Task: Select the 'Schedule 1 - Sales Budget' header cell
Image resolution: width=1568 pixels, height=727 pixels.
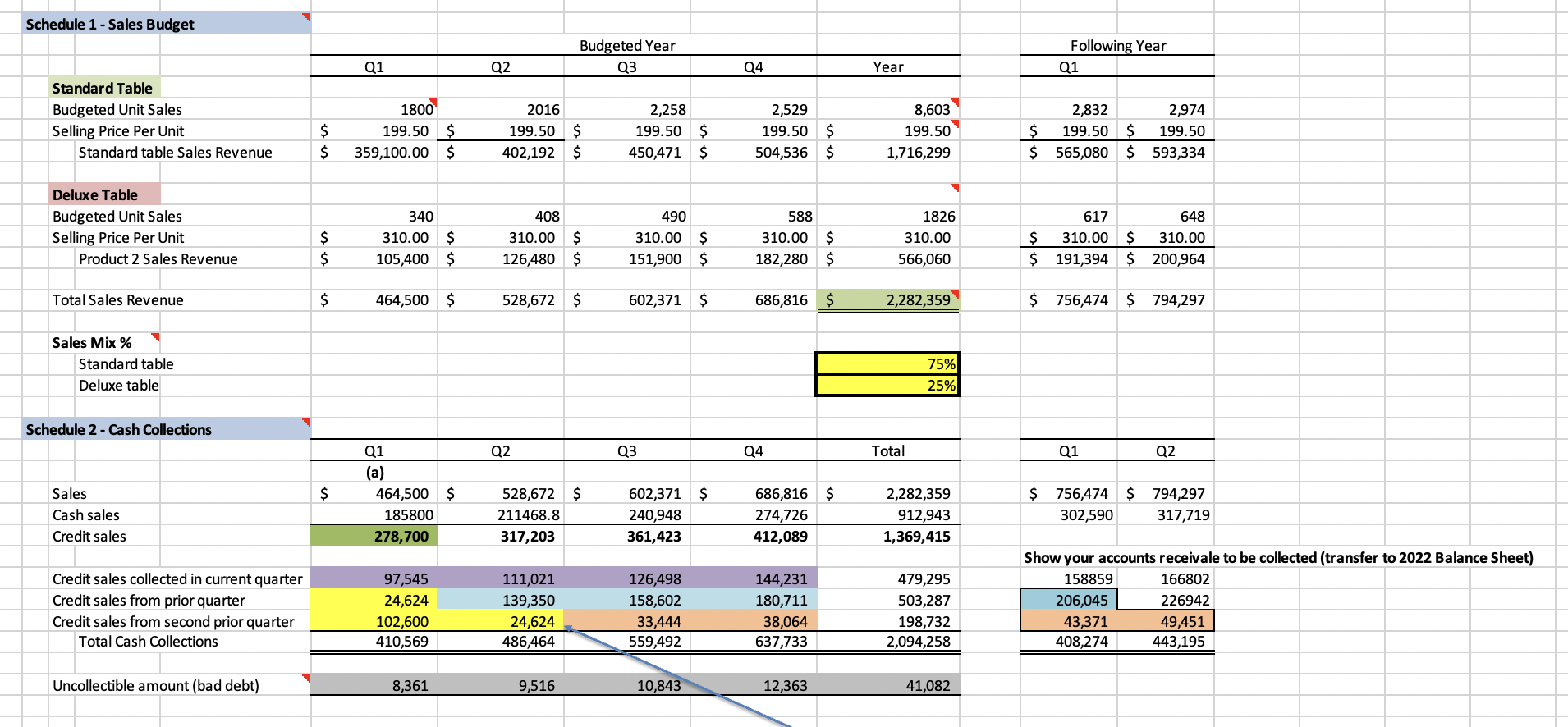Action: click(x=167, y=24)
